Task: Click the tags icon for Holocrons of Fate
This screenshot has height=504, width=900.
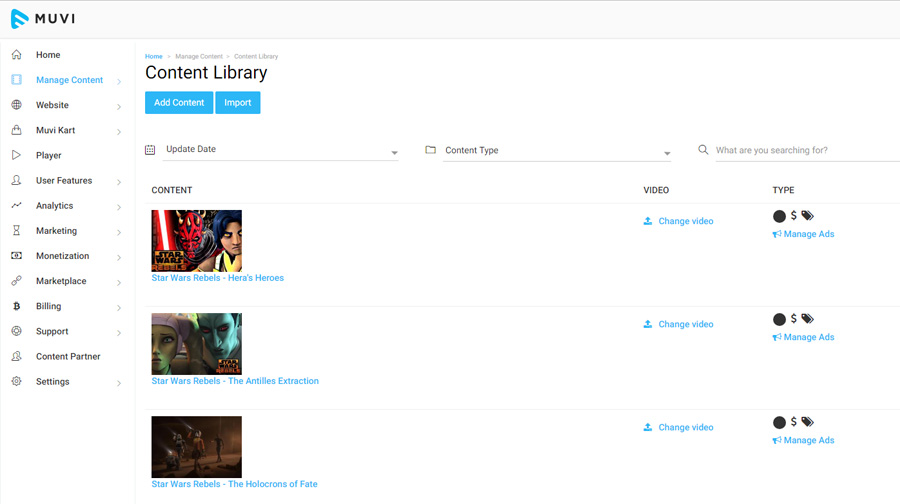Action: tap(808, 422)
